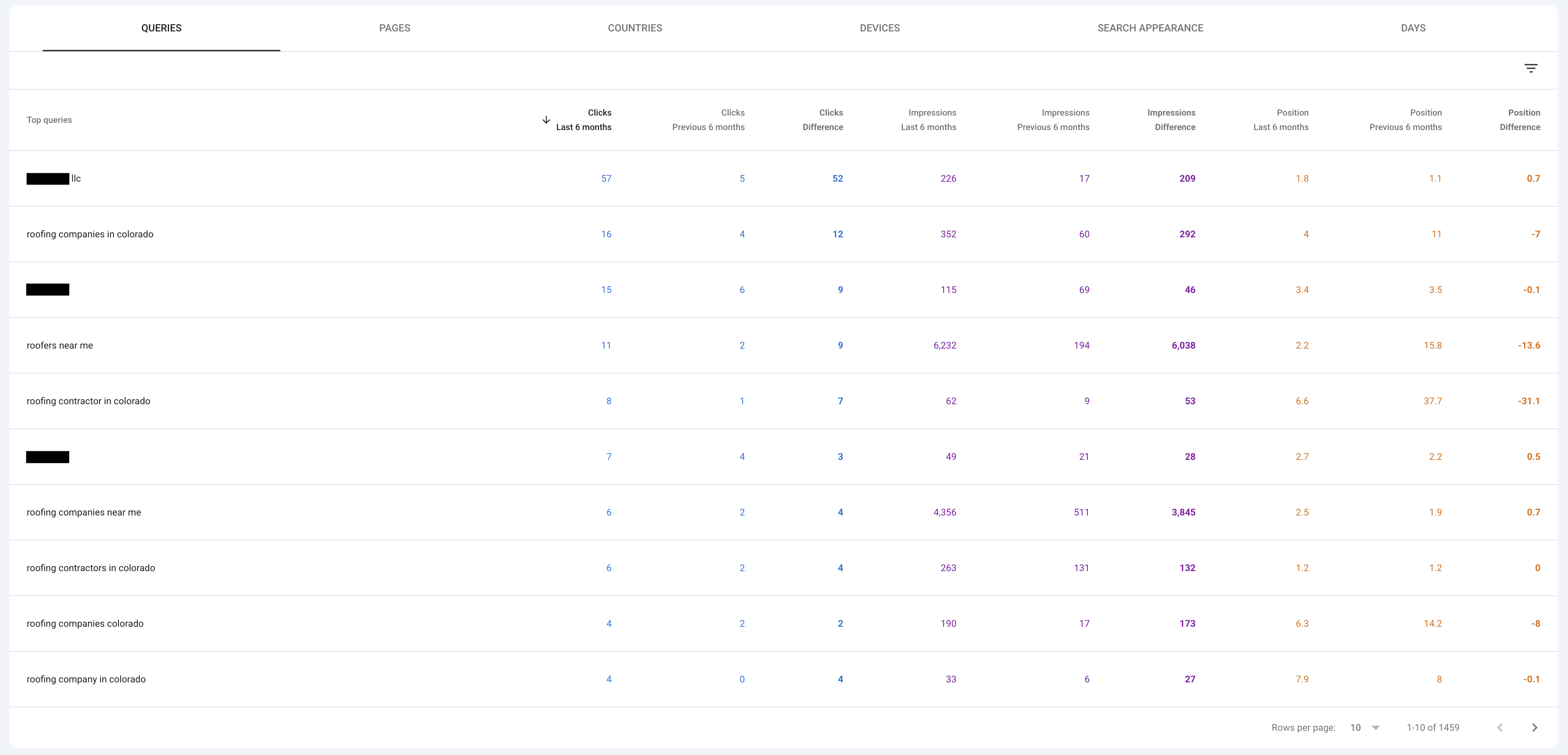The height and width of the screenshot is (755, 1568).
Task: Sort by Position Difference column header
Action: pos(1520,120)
